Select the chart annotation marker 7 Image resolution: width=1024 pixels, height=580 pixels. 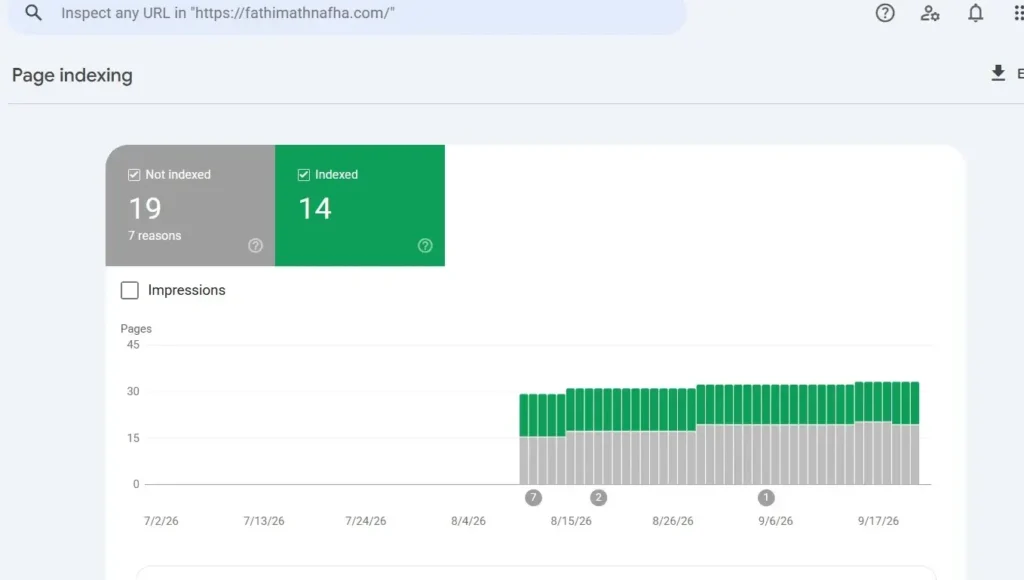(534, 498)
